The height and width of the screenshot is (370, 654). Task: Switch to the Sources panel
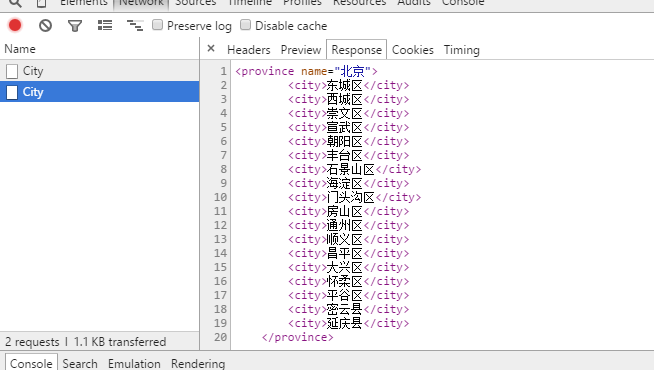(x=196, y=3)
